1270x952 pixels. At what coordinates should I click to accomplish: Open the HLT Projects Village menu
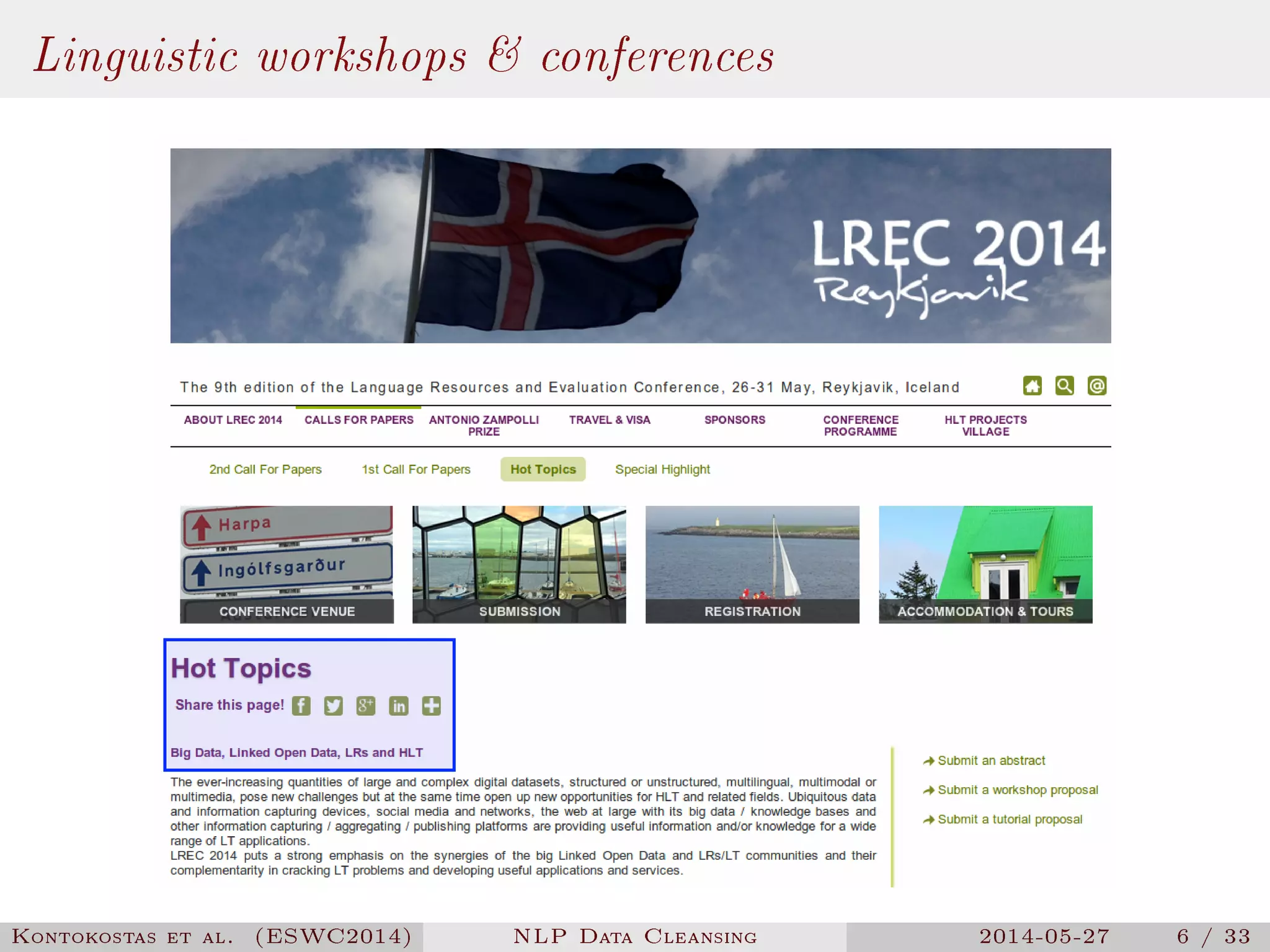click(x=986, y=426)
